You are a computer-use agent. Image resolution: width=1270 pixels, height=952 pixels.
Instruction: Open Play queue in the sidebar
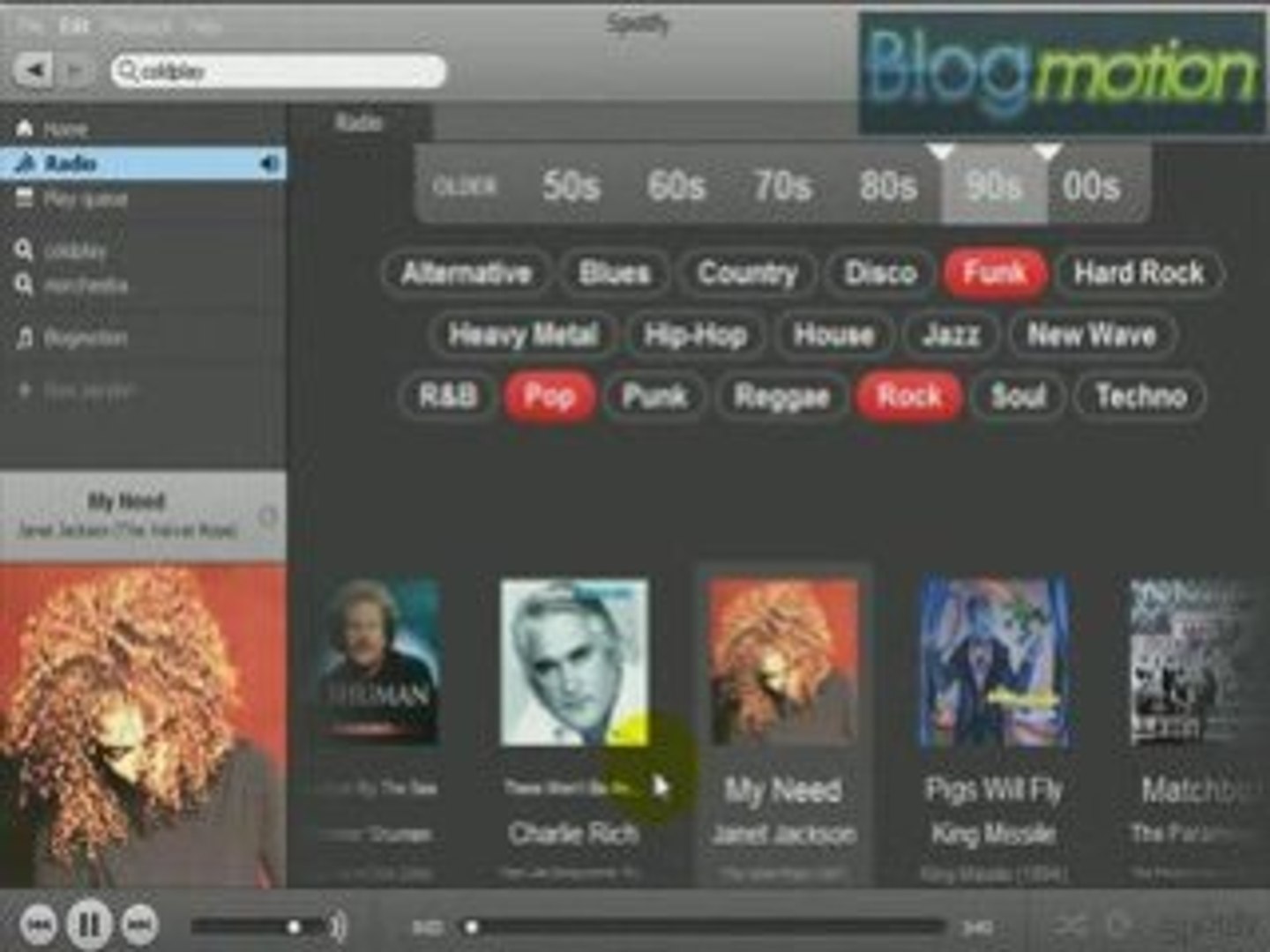72,199
